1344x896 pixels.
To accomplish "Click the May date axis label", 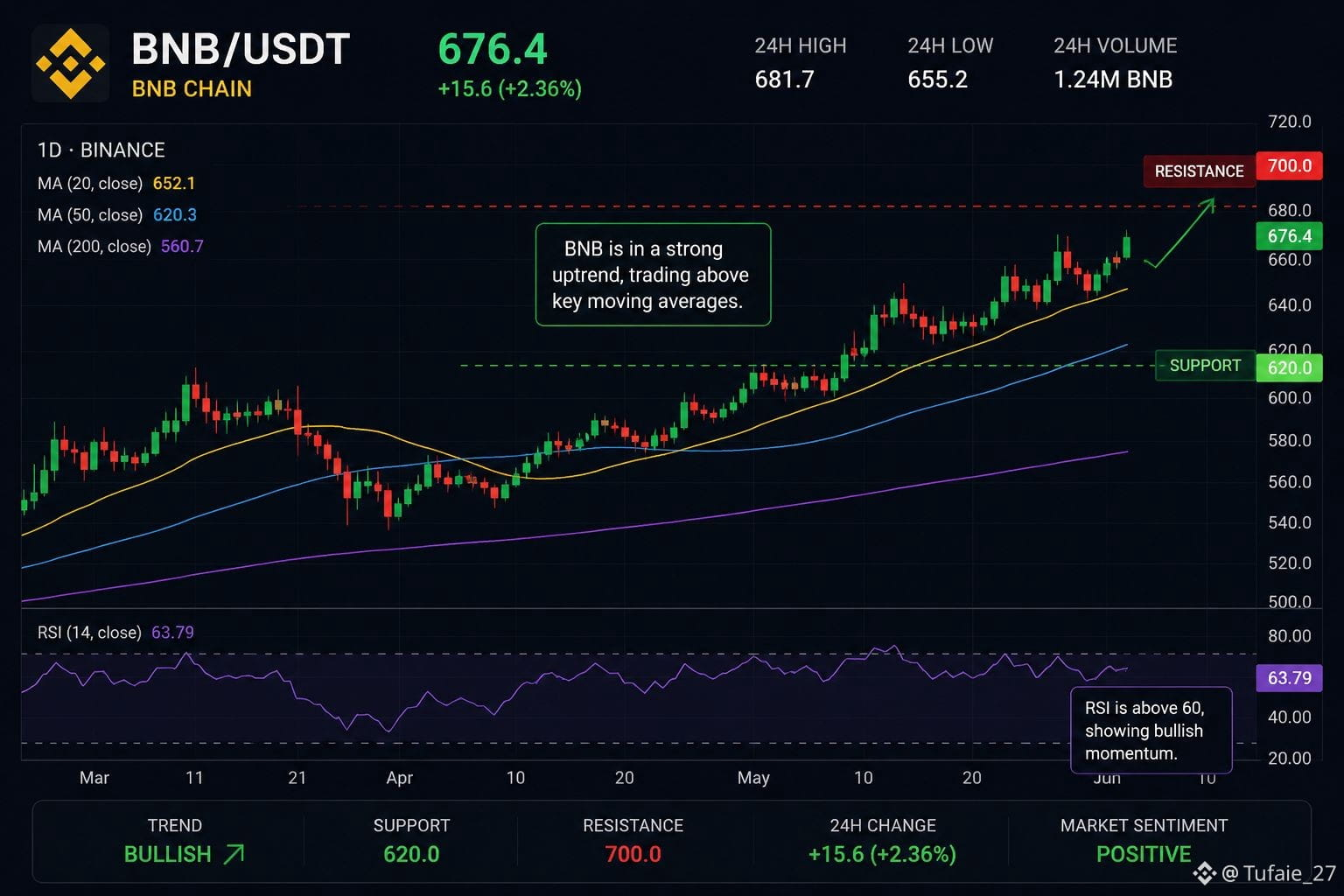I will point(753,778).
